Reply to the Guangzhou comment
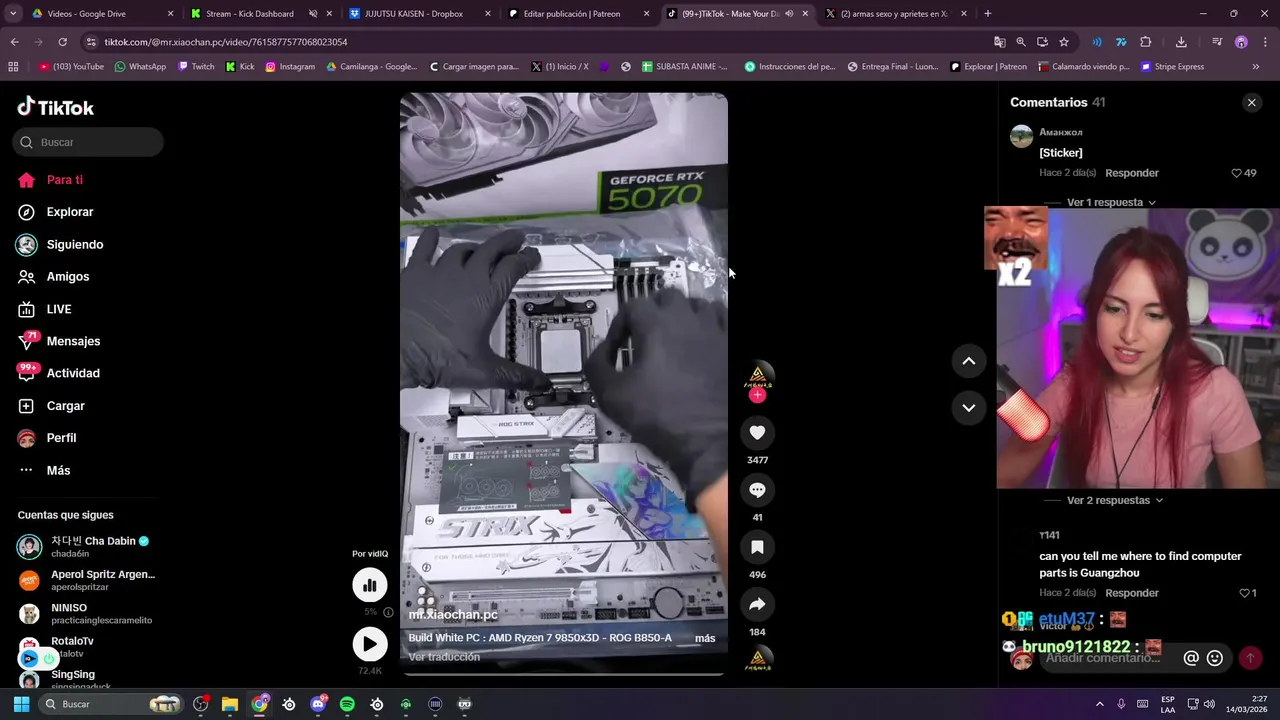 pos(1132,593)
